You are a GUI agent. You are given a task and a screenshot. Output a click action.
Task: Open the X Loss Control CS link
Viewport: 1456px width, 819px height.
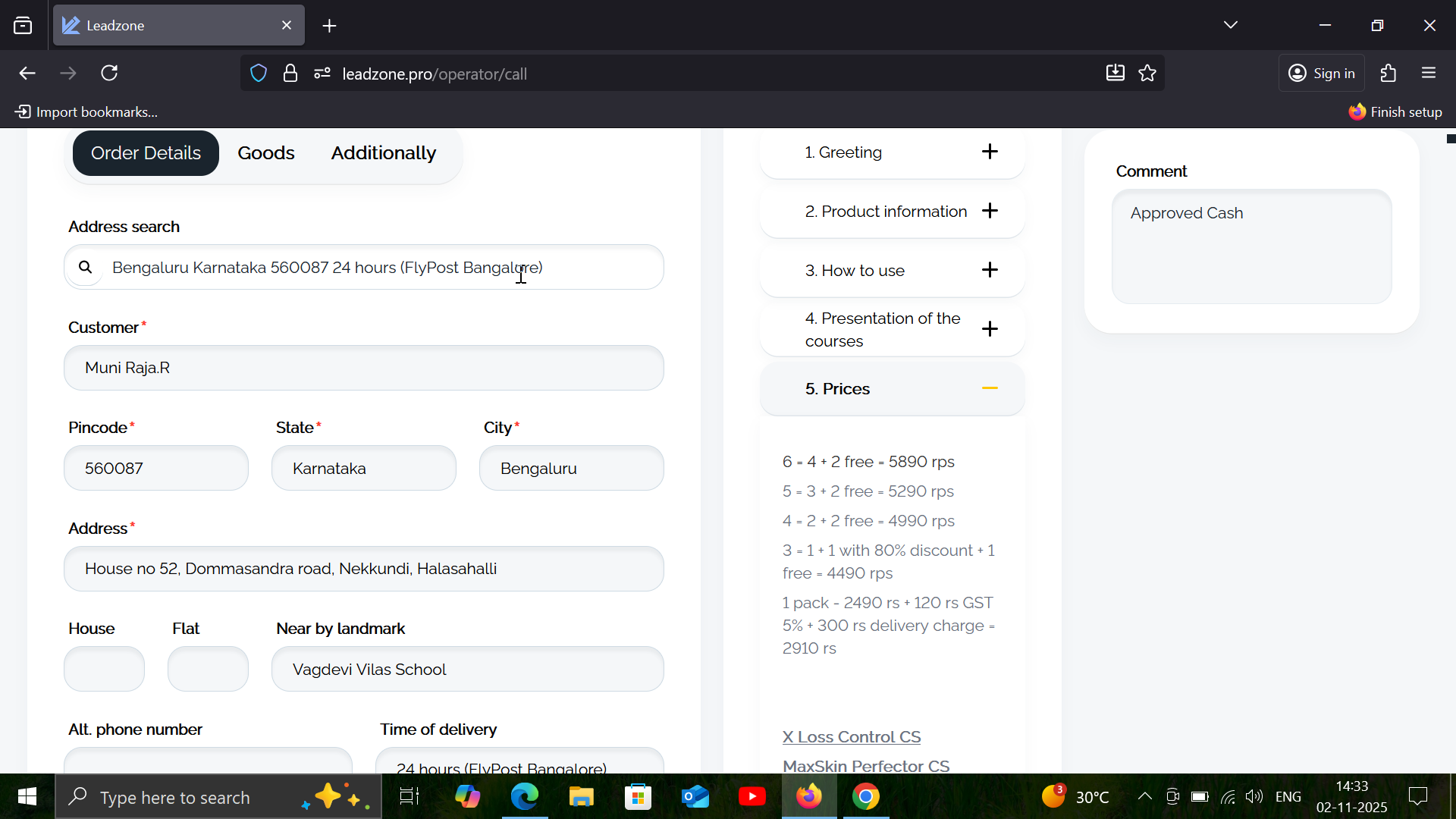click(x=852, y=736)
